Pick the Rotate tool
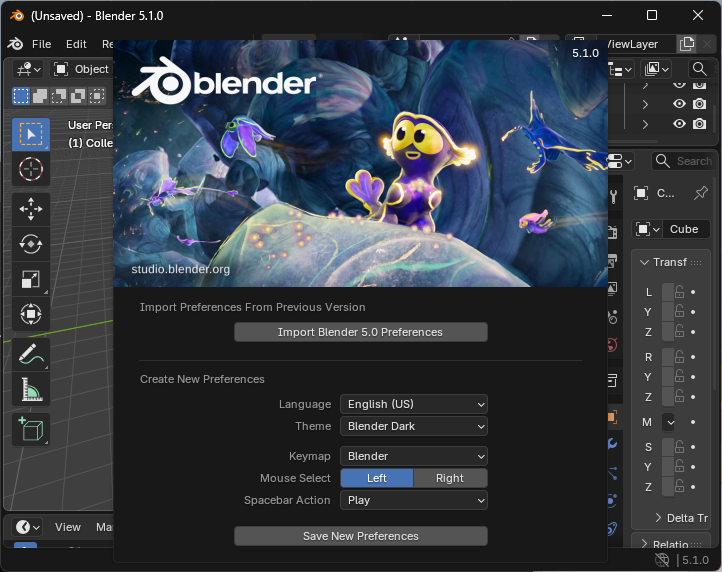722x572 pixels. [x=30, y=244]
